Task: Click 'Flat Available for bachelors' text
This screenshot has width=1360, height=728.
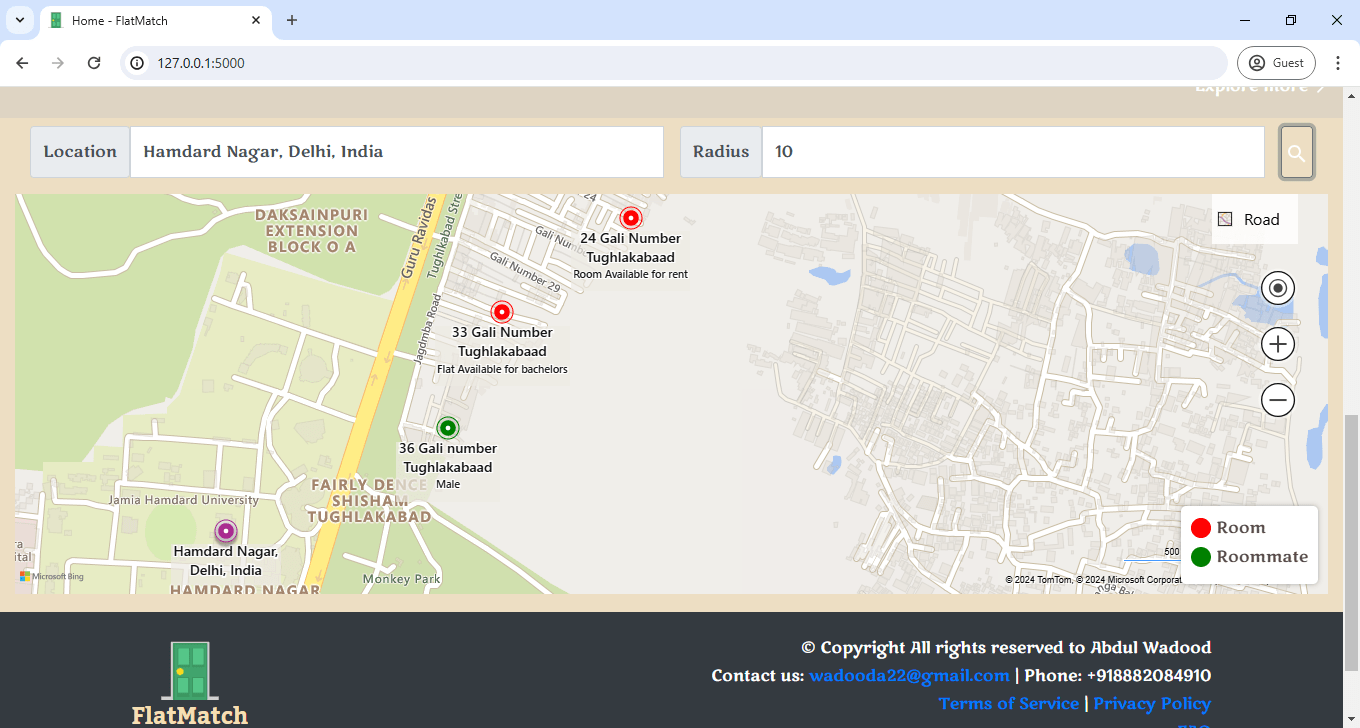Action: pyautogui.click(x=502, y=369)
